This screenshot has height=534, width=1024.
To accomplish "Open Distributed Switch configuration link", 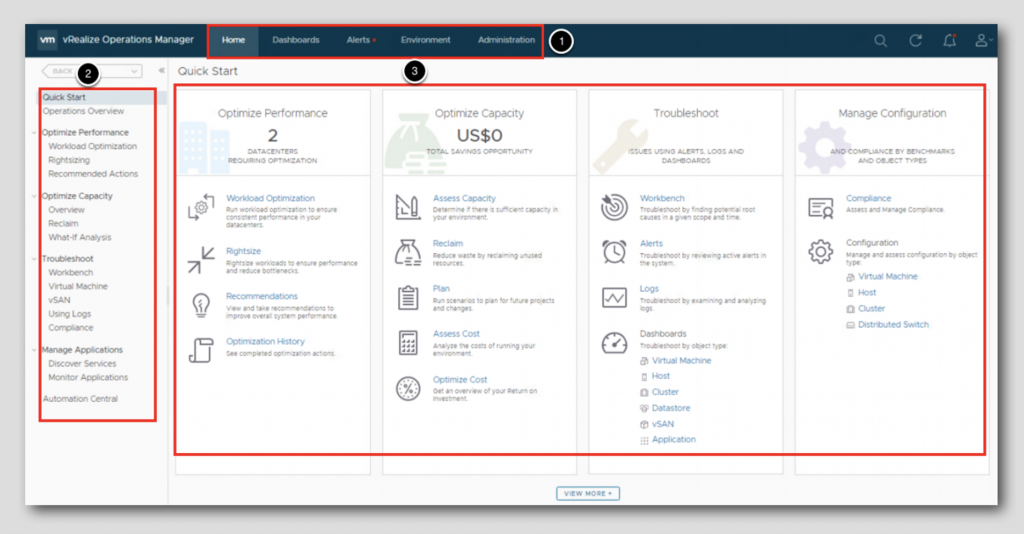I will tap(893, 324).
